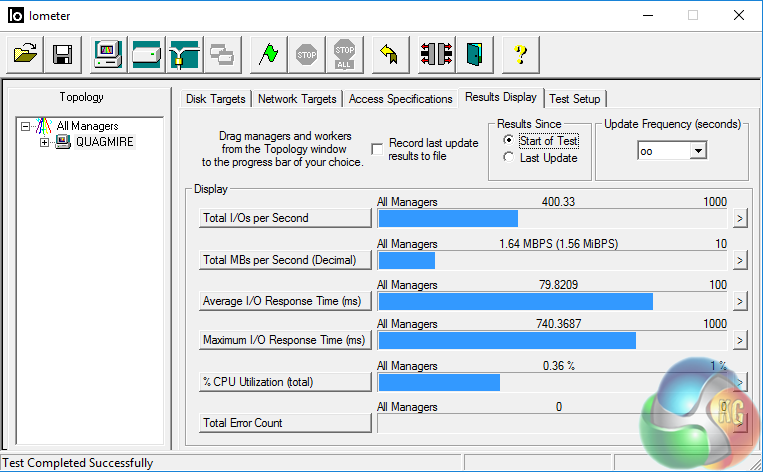Reset workers with the yellow arrow icon
This screenshot has height=472, width=763.
[390, 54]
